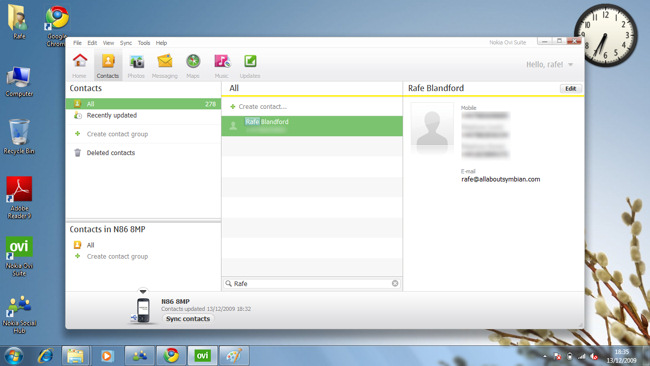650x366 pixels.
Task: Collapse the device panel arrow
Action: point(143,291)
